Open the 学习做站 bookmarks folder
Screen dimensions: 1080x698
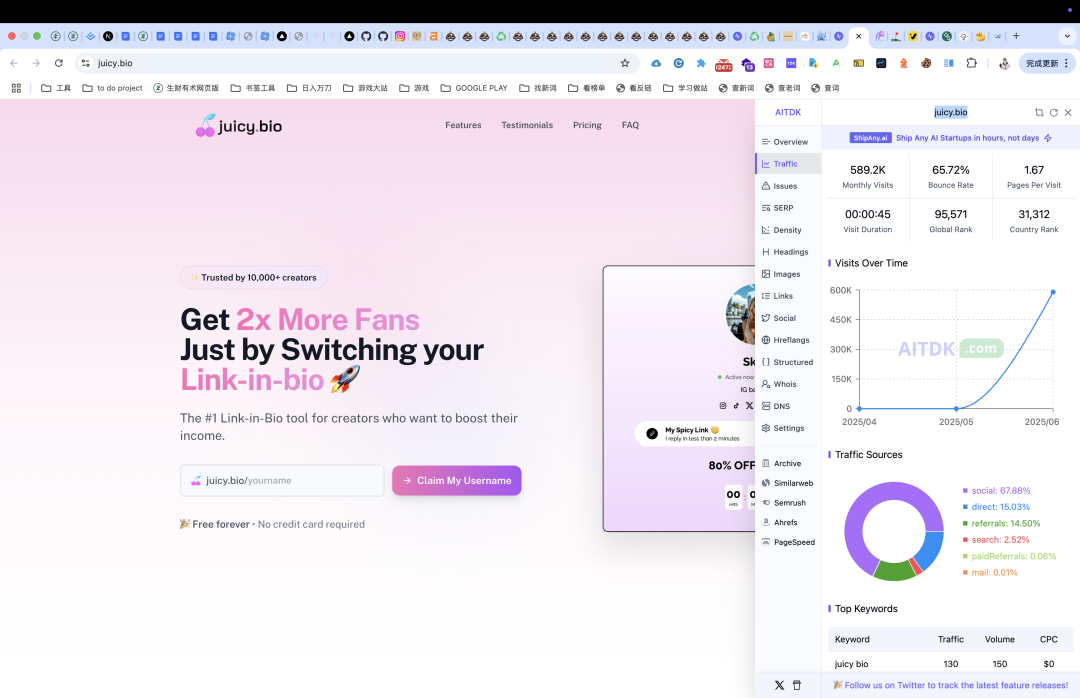click(685, 88)
